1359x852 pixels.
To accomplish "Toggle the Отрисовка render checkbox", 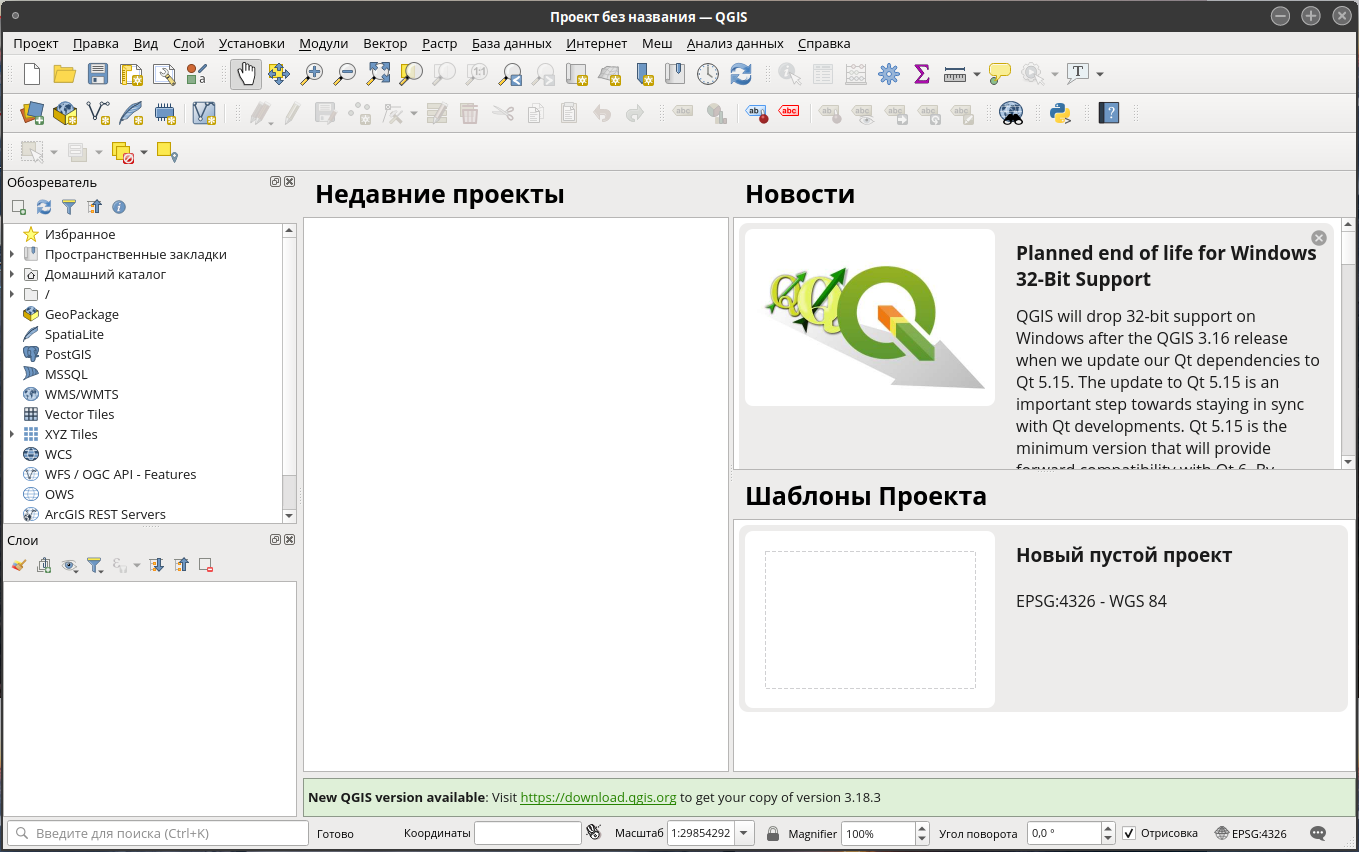I will pos(1129,833).
